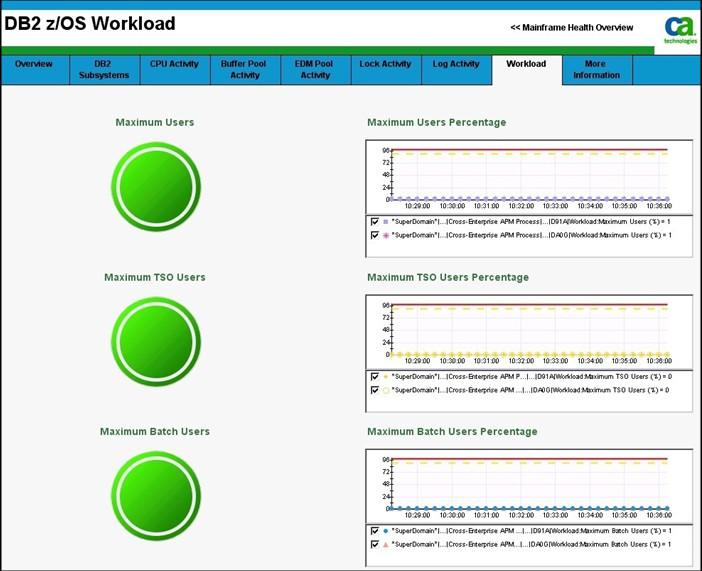This screenshot has width=702, height=571.
Task: Select DA0G Workload:Maximum Users (%) legend text
Action: pos(531,235)
